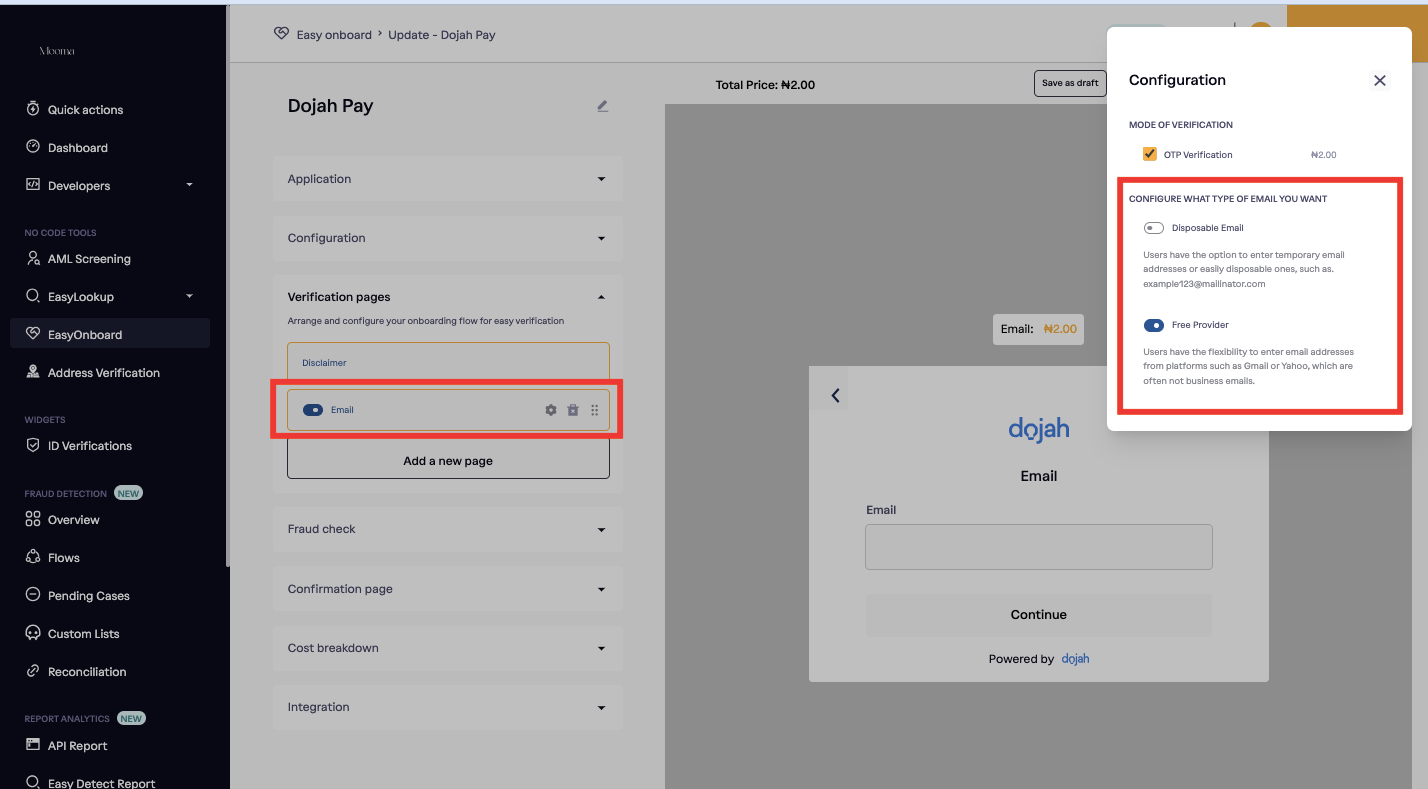Click the Email row drag handle icon

click(x=594, y=410)
